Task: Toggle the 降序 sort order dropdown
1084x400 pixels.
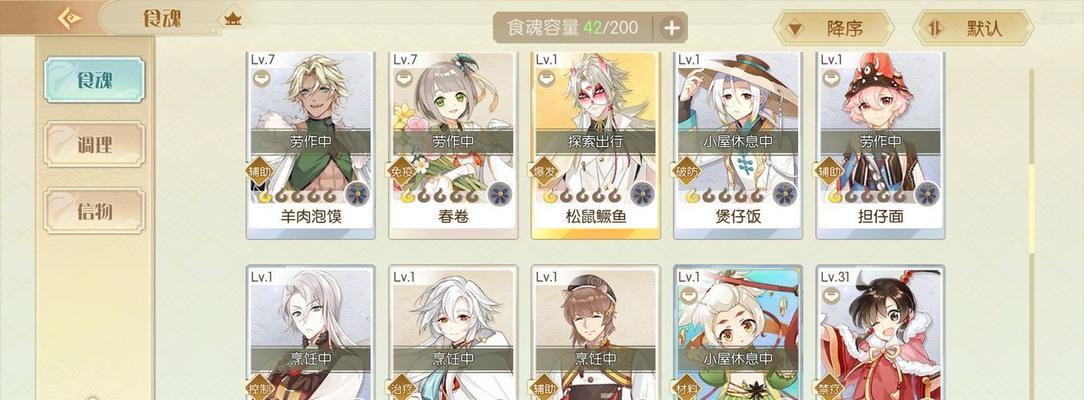Action: (x=833, y=28)
